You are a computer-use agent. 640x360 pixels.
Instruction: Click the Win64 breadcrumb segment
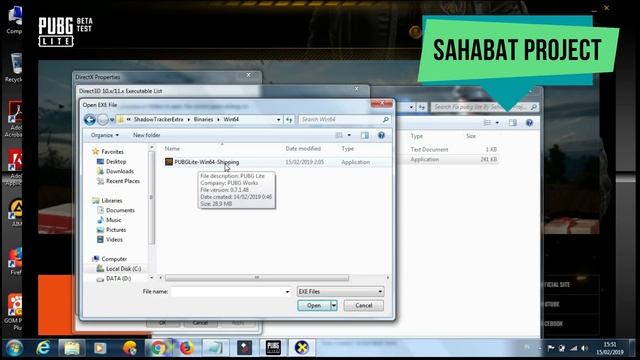[231, 120]
